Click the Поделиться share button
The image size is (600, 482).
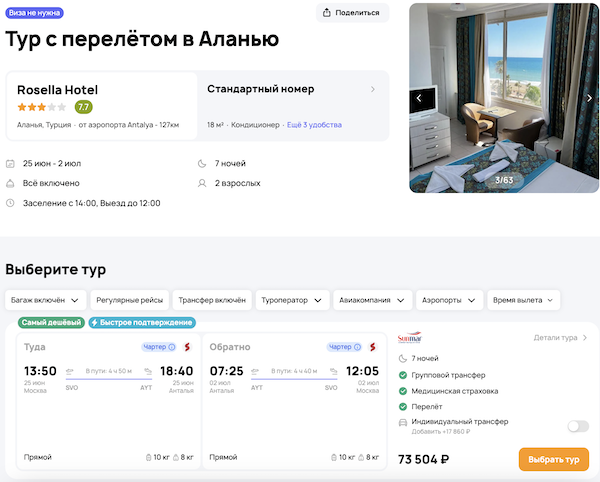point(353,13)
